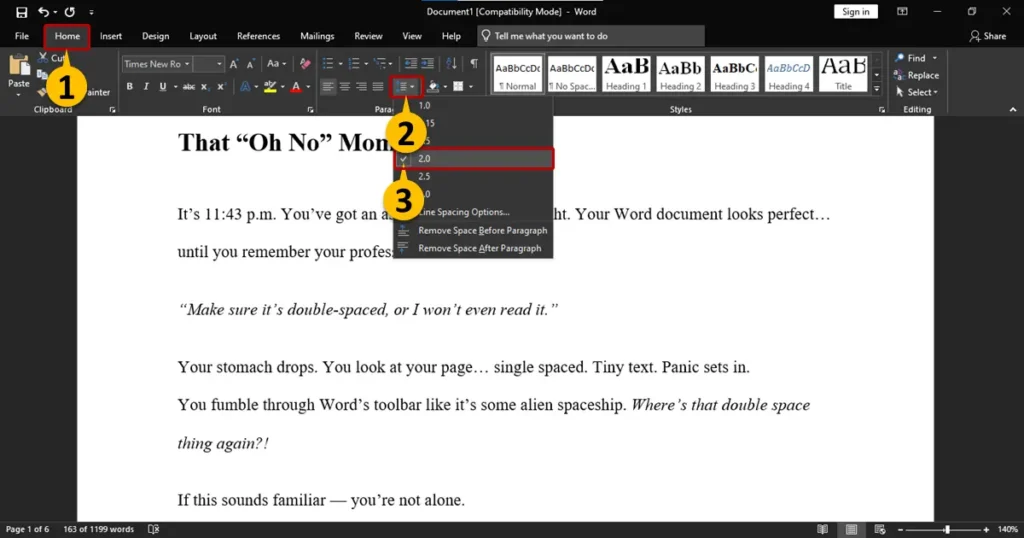Image resolution: width=1024 pixels, height=538 pixels.
Task: Open the font color dropdown arrow
Action: coord(308,86)
